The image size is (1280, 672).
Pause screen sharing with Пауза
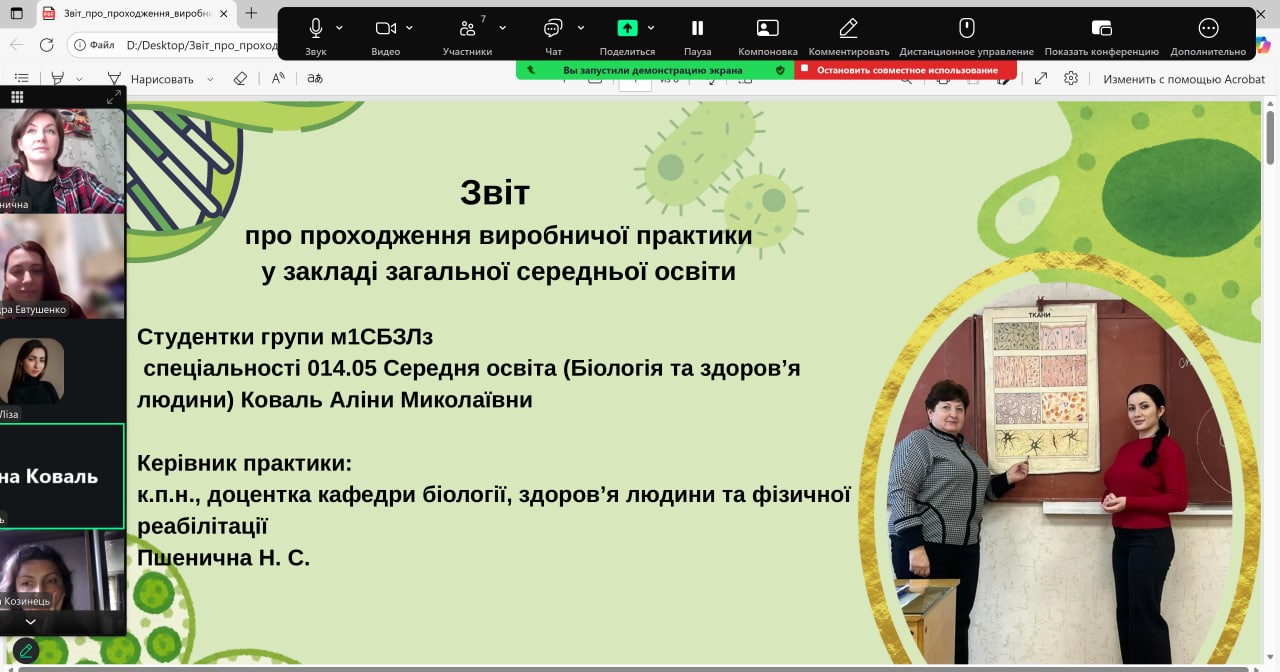(x=697, y=28)
